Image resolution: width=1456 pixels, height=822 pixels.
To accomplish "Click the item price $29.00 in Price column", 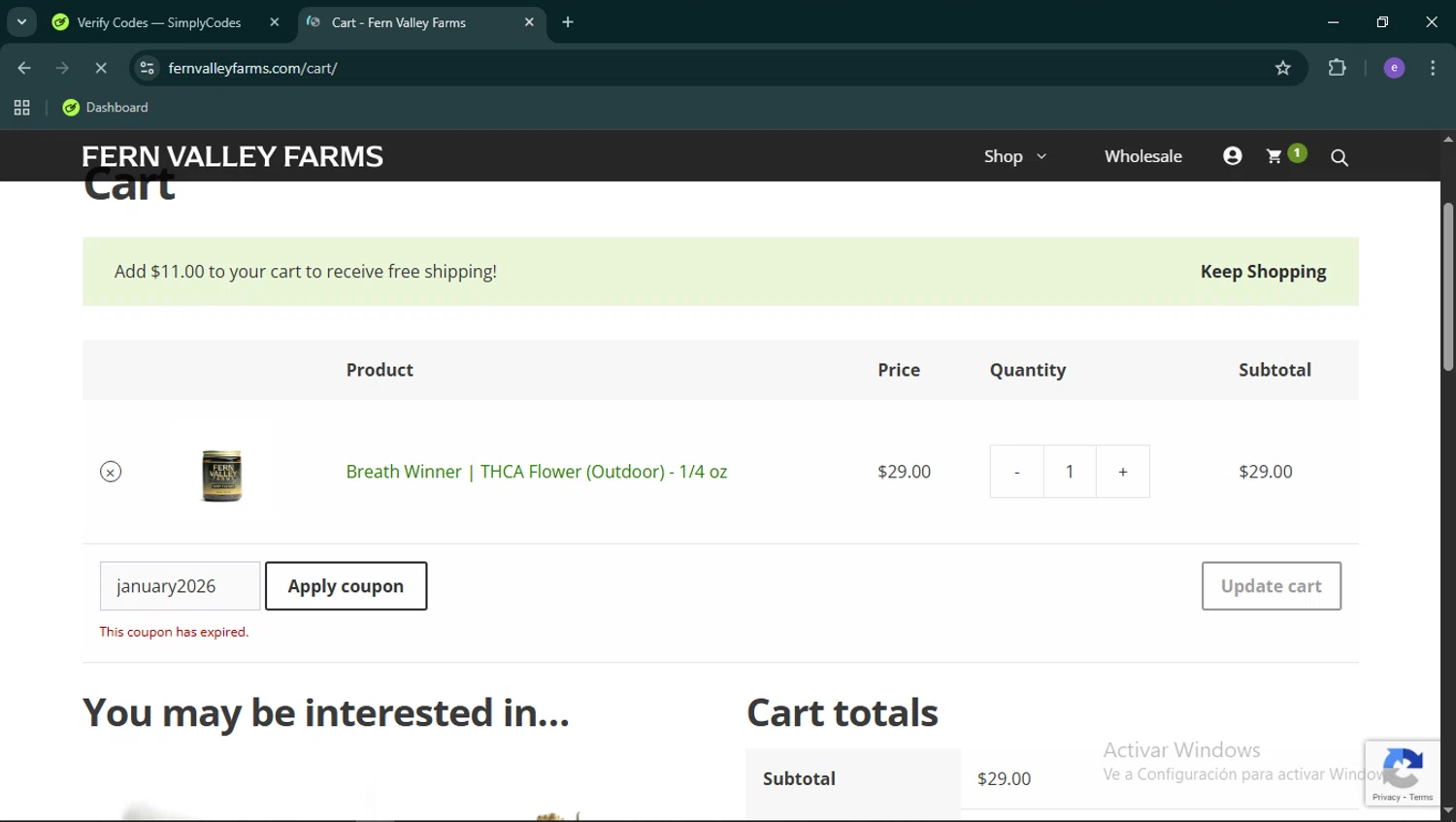I will [x=904, y=472].
